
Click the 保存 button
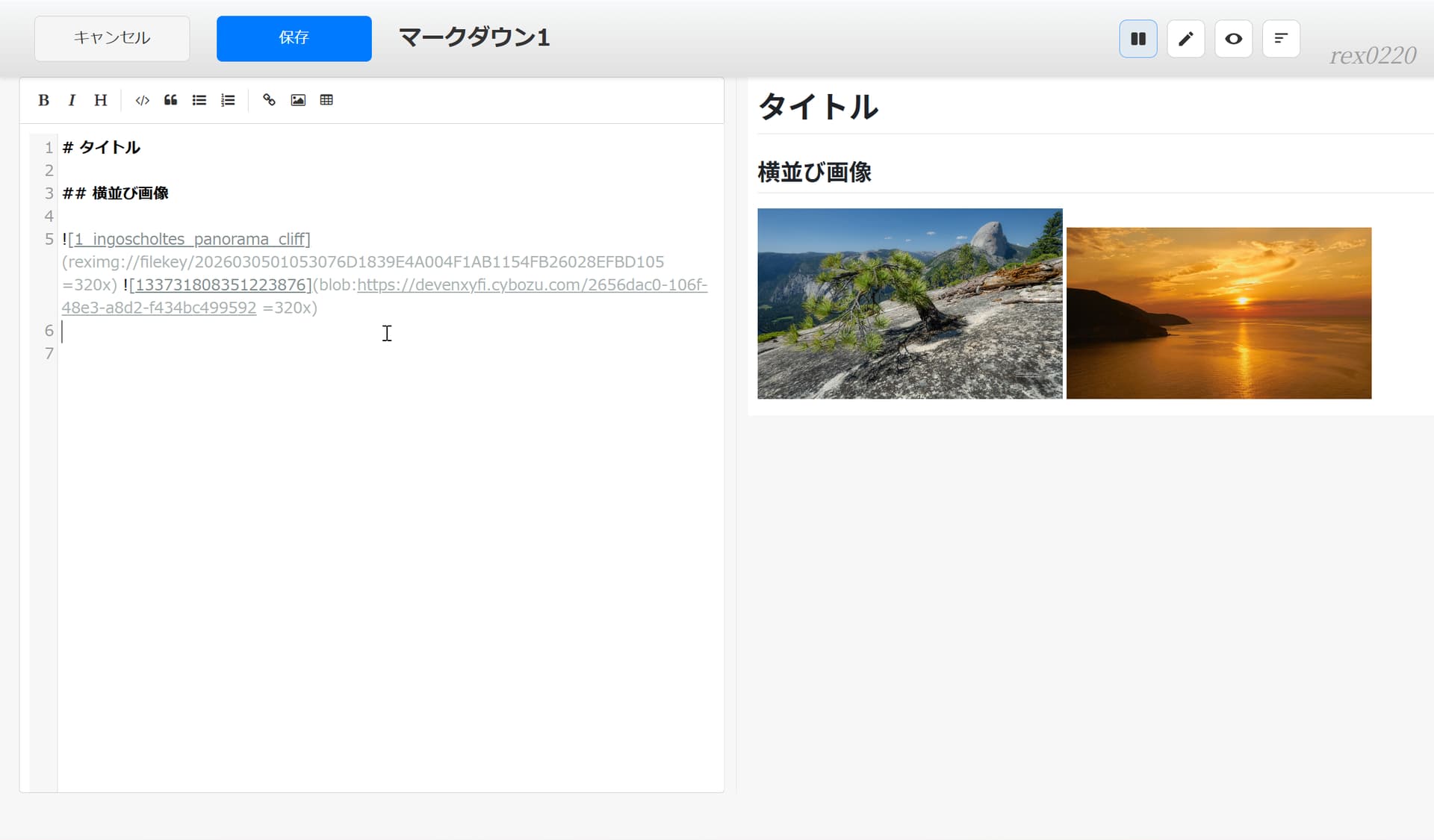(x=294, y=38)
